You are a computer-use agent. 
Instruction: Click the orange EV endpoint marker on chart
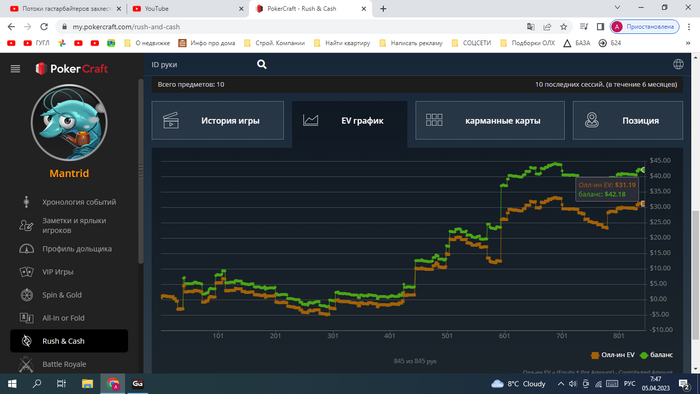[642, 203]
